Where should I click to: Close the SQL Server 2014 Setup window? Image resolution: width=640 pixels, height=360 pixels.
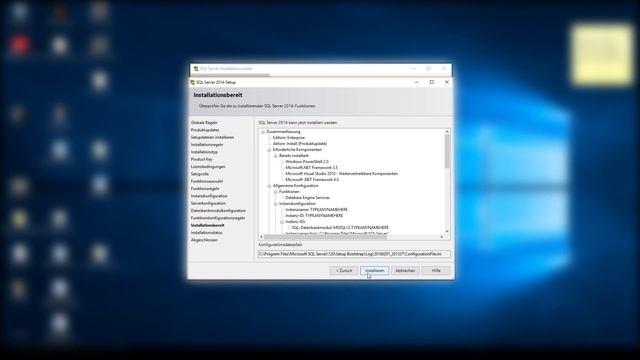click(447, 82)
